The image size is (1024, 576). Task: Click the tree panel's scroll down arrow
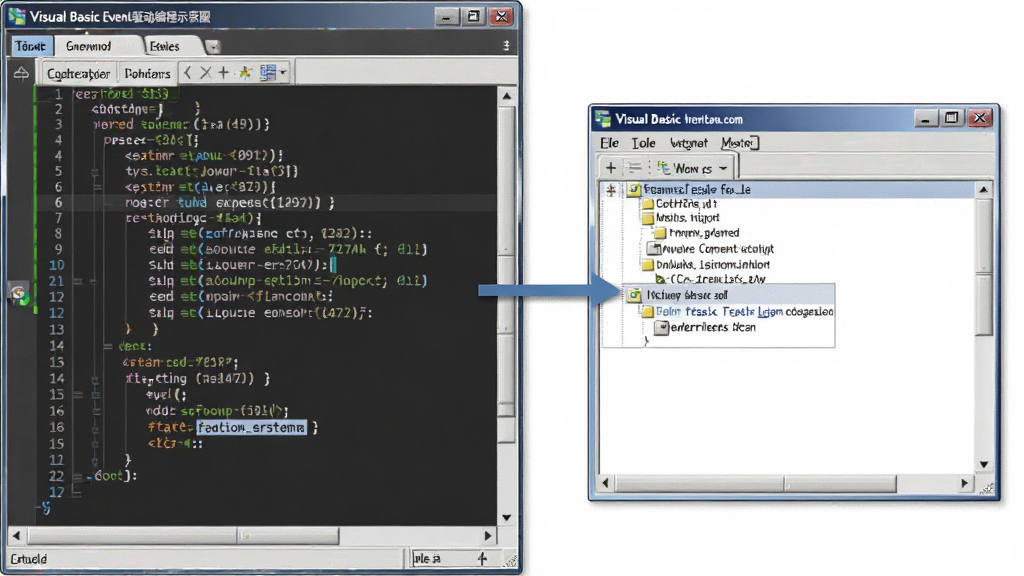click(984, 464)
